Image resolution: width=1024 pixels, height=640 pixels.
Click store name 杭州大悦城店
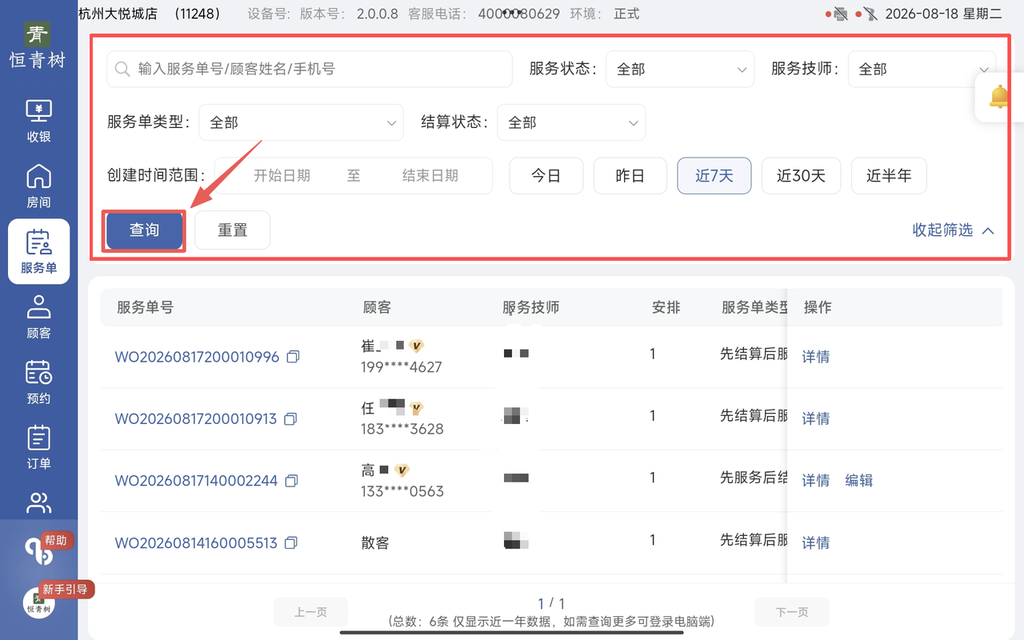point(118,14)
